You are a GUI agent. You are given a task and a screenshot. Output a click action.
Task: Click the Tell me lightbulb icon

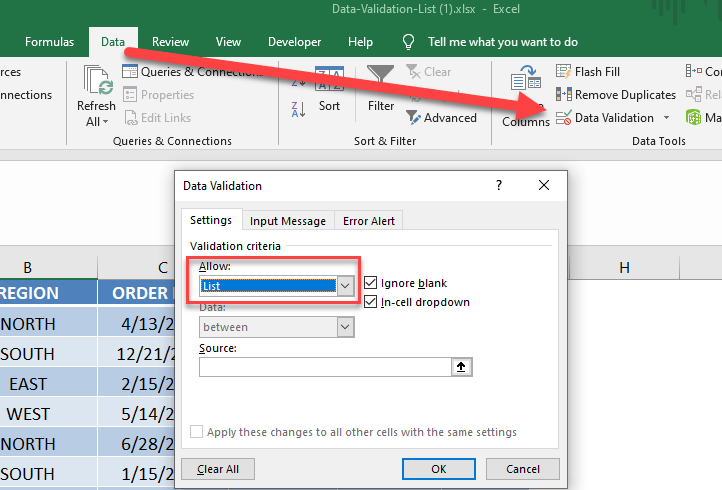[408, 42]
